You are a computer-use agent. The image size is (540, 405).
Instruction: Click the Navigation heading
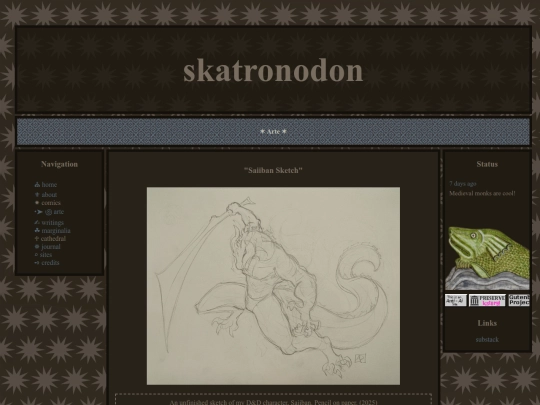pyautogui.click(x=59, y=164)
